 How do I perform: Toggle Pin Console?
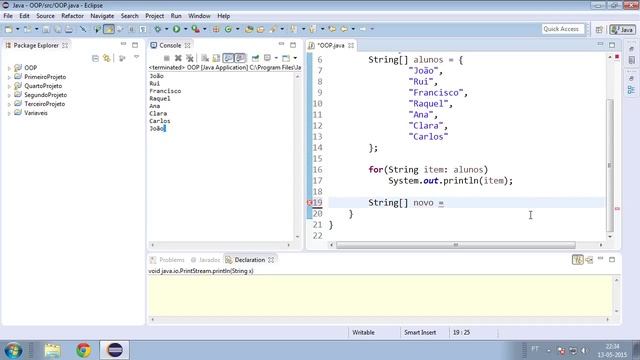click(x=255, y=58)
